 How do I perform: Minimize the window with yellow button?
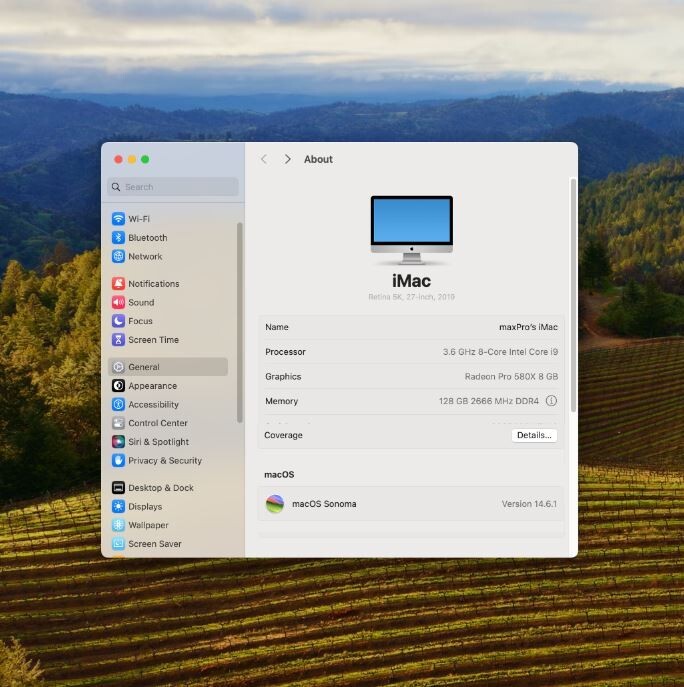(131, 159)
